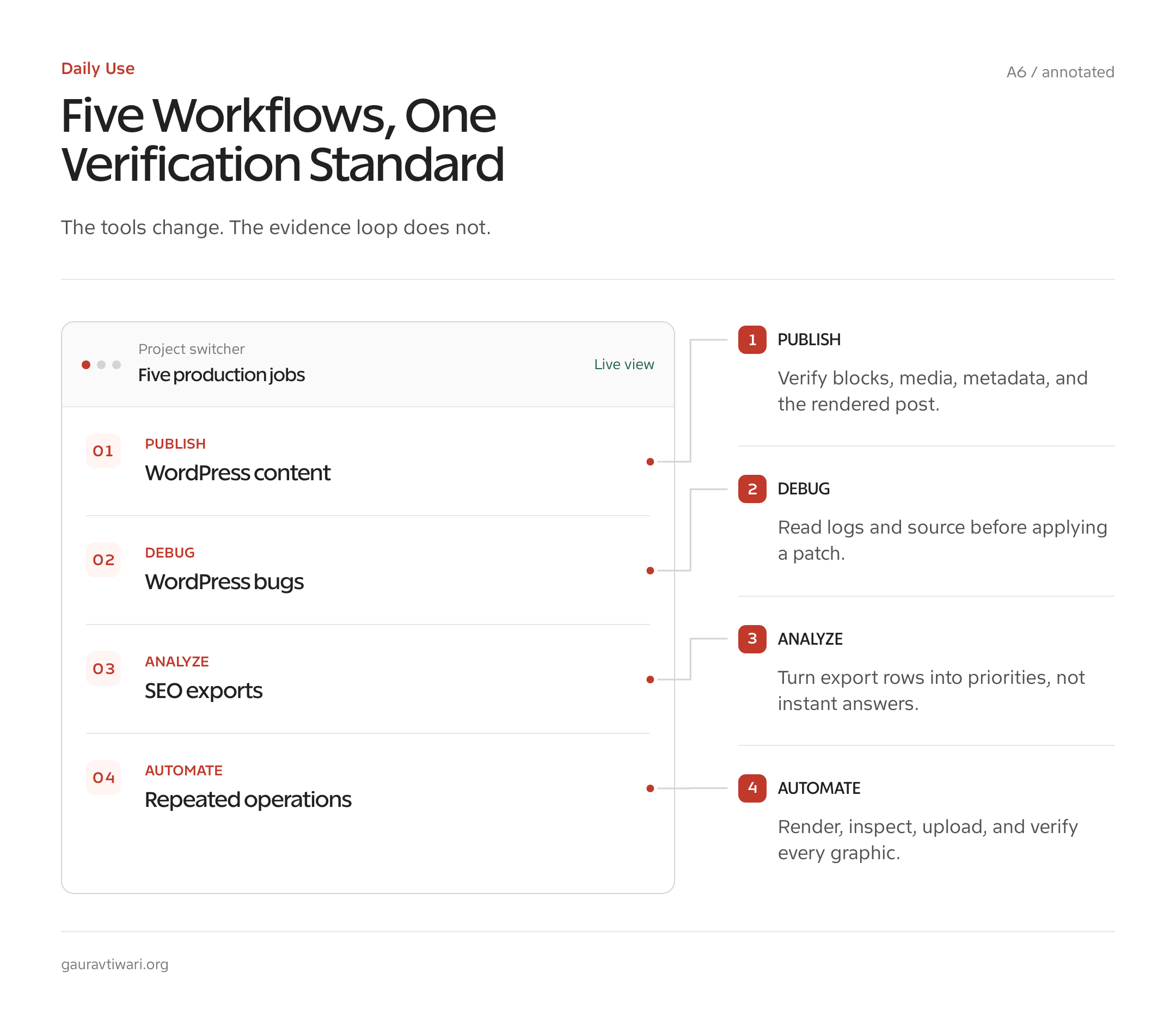The height and width of the screenshot is (1028, 1176).
Task: Click the 'A6 / annotated' tag
Action: click(1060, 72)
